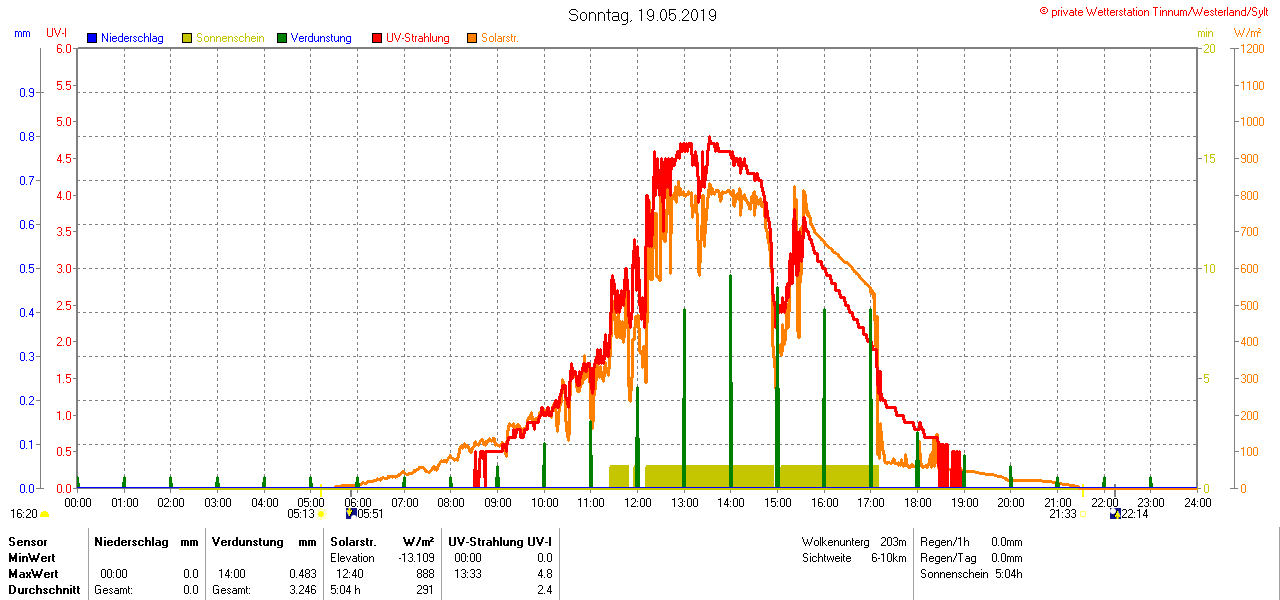The image size is (1280, 600).
Task: Click the yellow min axis unit label
Action: (x=1205, y=33)
